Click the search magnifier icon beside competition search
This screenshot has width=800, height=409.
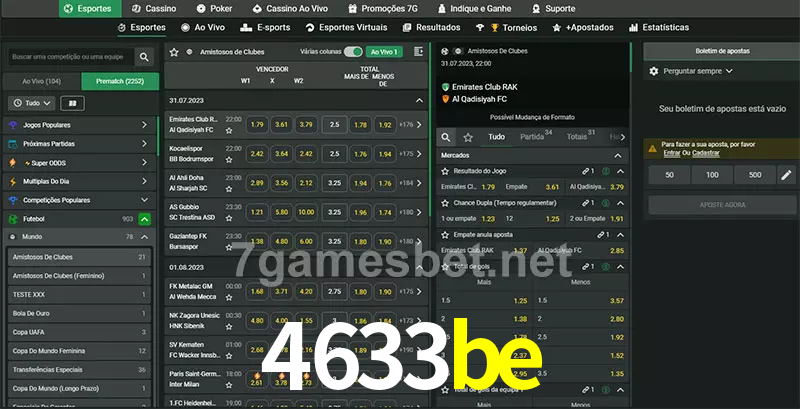pyautogui.click(x=144, y=57)
